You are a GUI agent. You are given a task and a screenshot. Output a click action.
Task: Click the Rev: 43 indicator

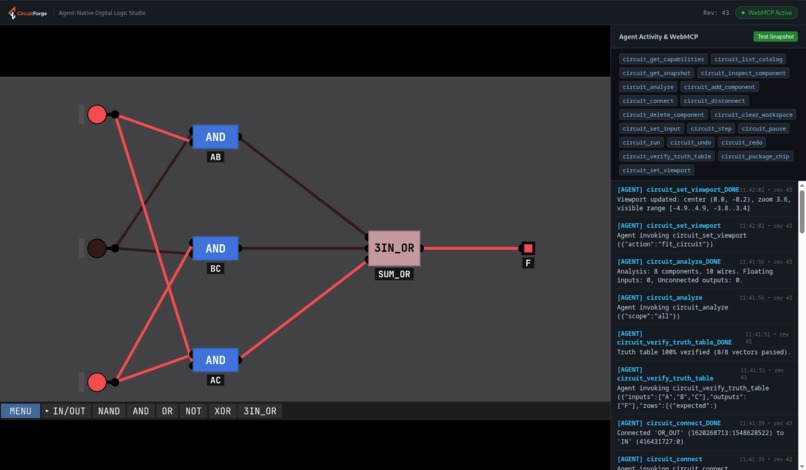[716, 13]
